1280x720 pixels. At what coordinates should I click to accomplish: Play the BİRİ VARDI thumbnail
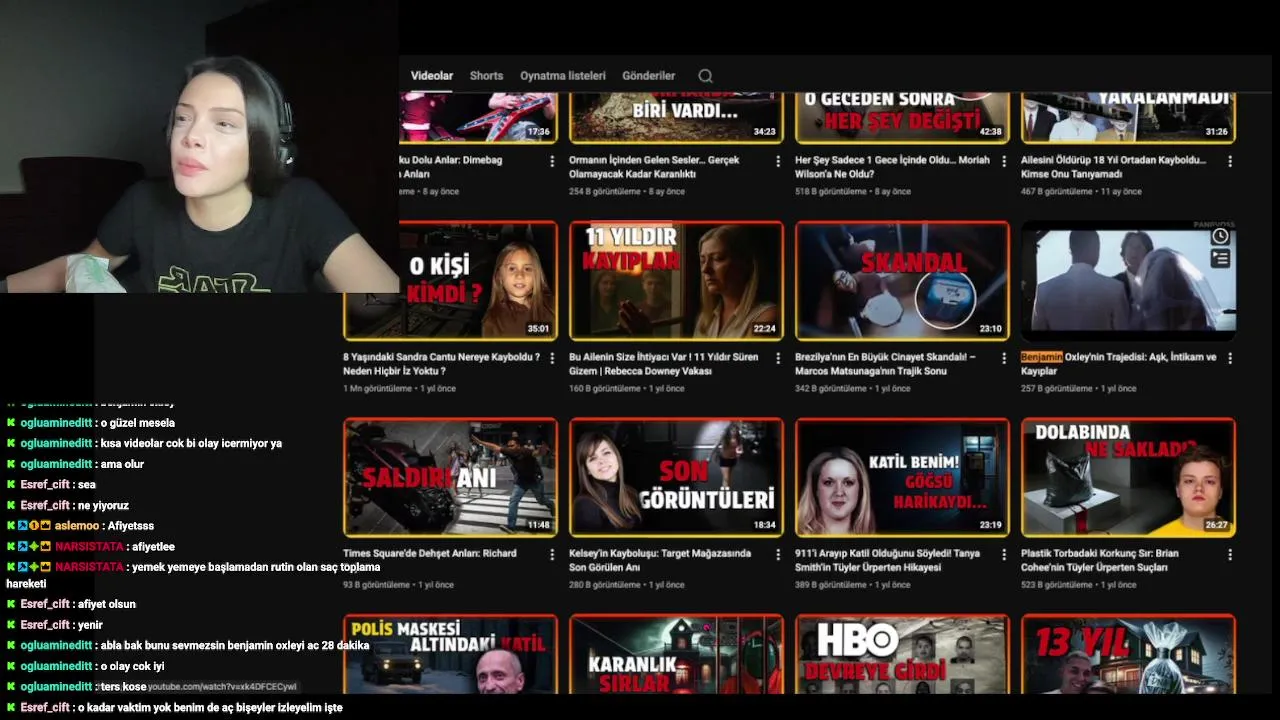(676, 118)
